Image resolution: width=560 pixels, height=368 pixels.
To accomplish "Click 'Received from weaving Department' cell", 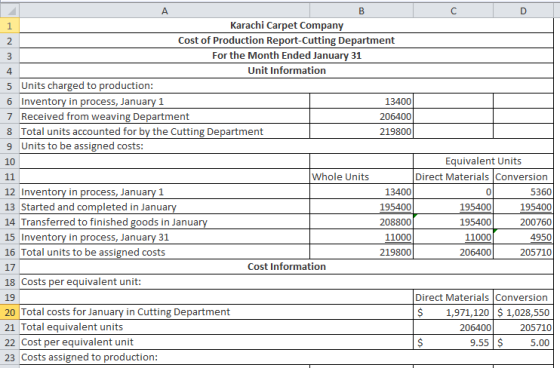I will tap(164, 116).
